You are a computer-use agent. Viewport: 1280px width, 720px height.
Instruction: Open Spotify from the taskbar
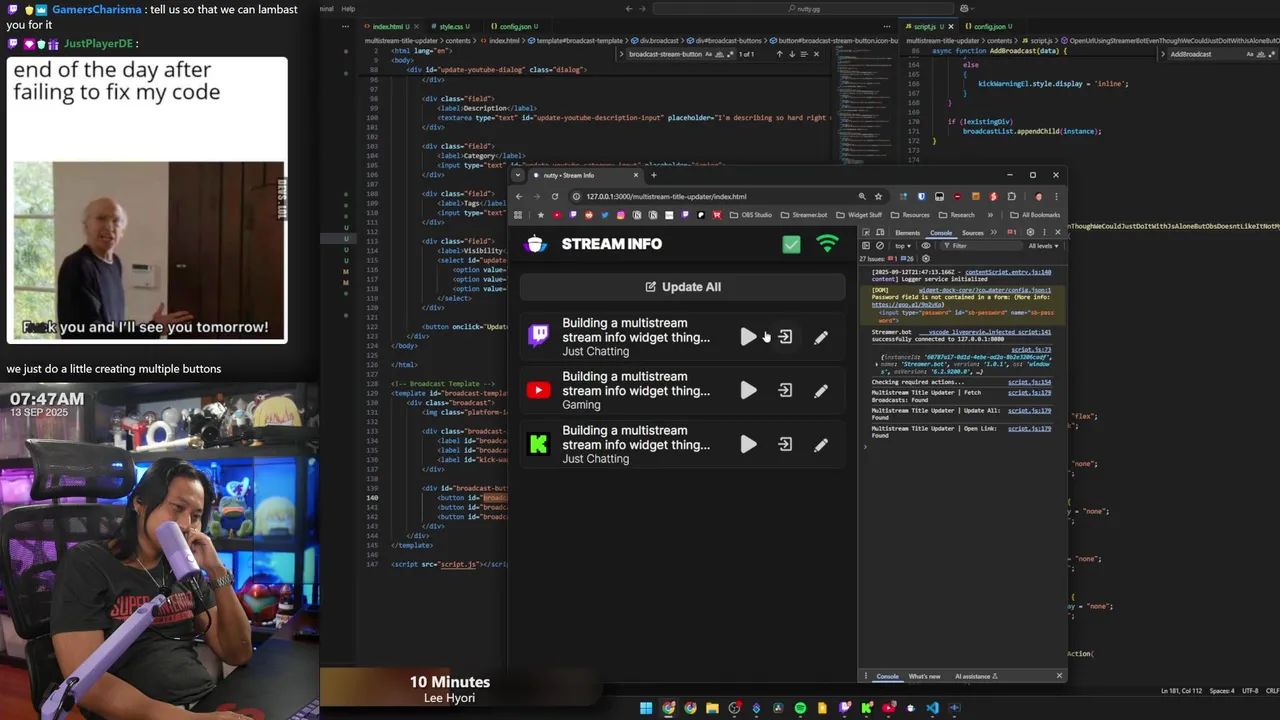[x=800, y=708]
